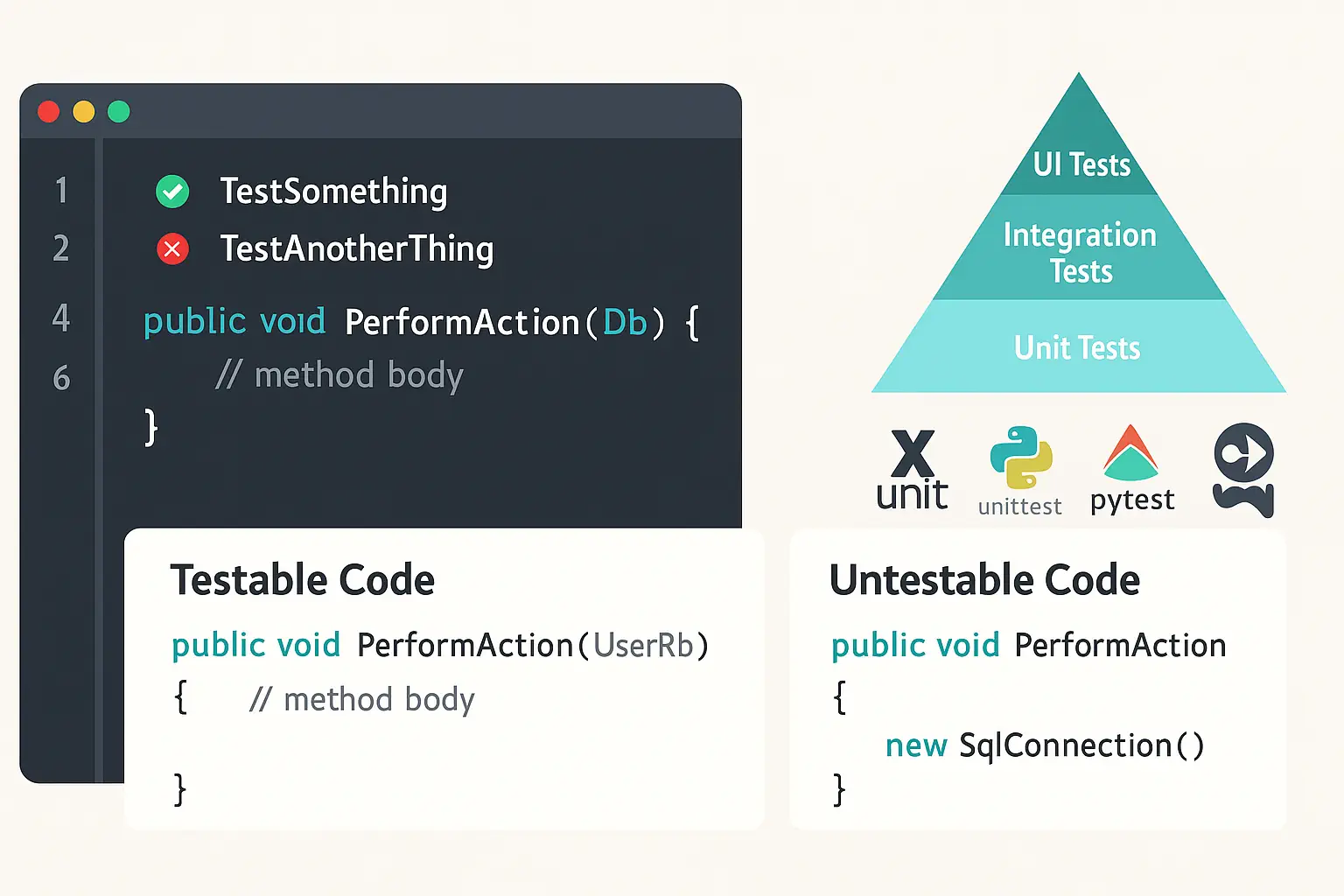Click the red X beside TestAnotherThing
Screen dimensions: 1344x896
click(172, 249)
